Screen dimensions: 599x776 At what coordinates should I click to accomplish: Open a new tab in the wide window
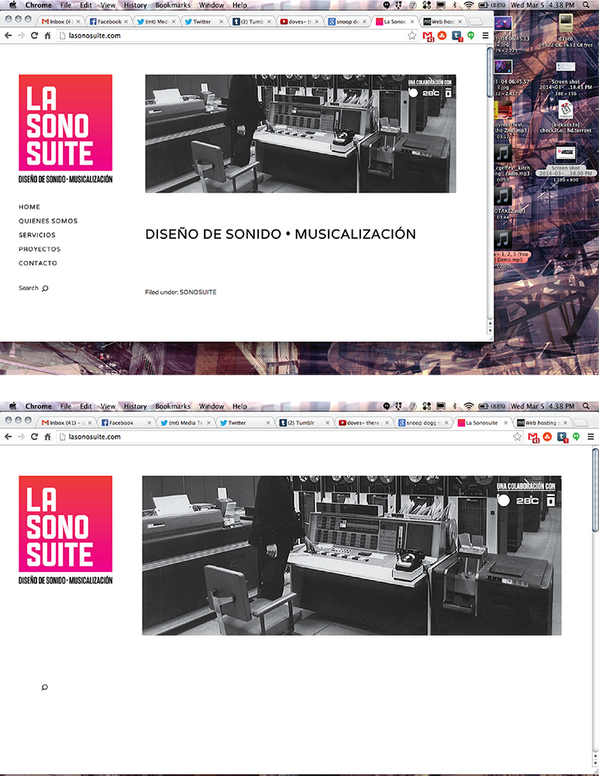[x=581, y=423]
